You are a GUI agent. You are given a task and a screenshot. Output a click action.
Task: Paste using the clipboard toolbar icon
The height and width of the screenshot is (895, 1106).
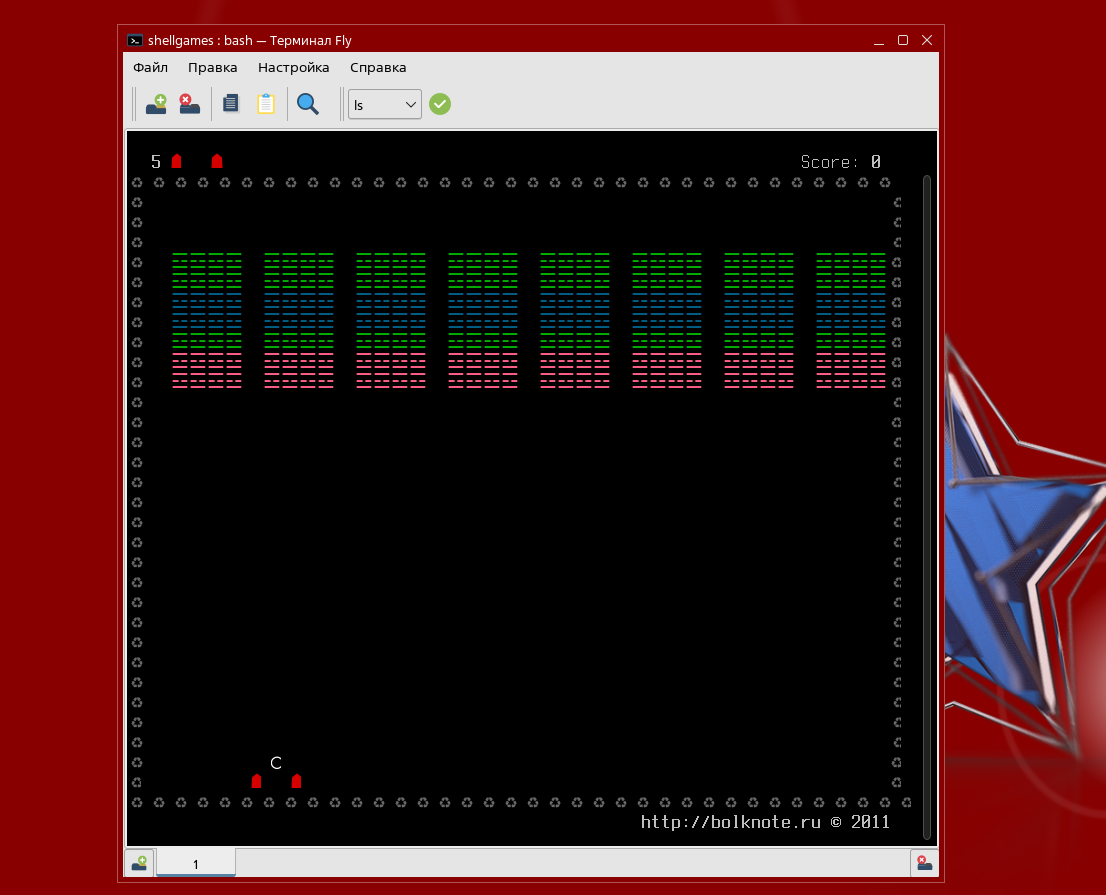[266, 104]
